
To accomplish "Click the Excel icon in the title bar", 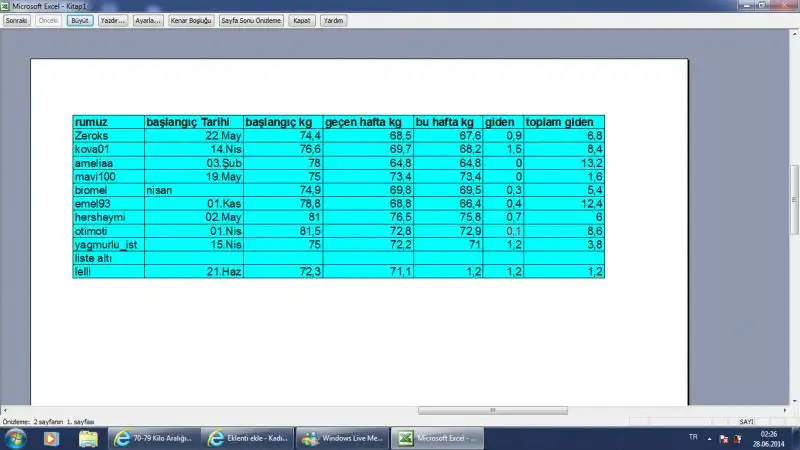I will 6,5.
